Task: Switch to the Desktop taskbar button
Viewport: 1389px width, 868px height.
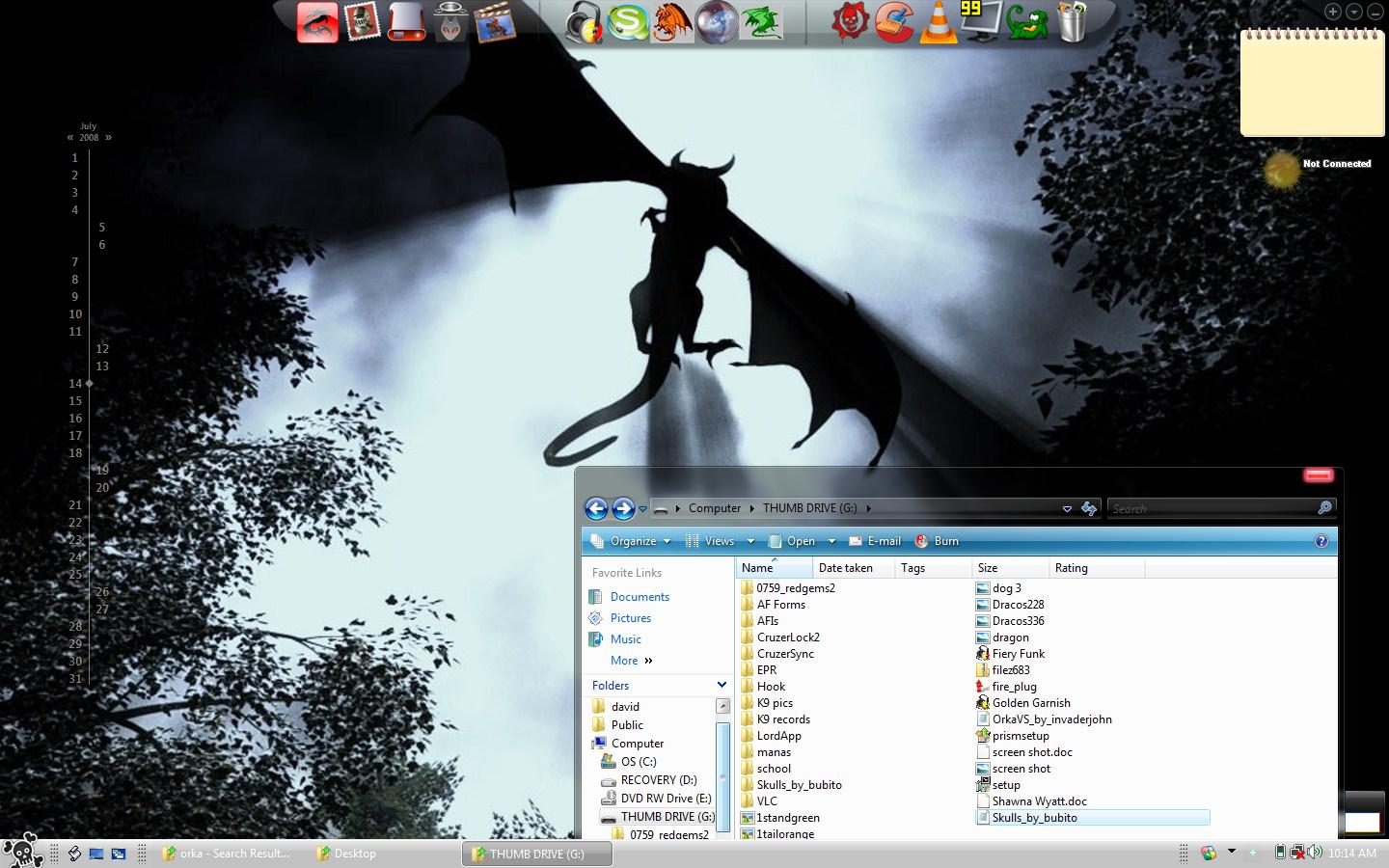Action: [x=347, y=854]
